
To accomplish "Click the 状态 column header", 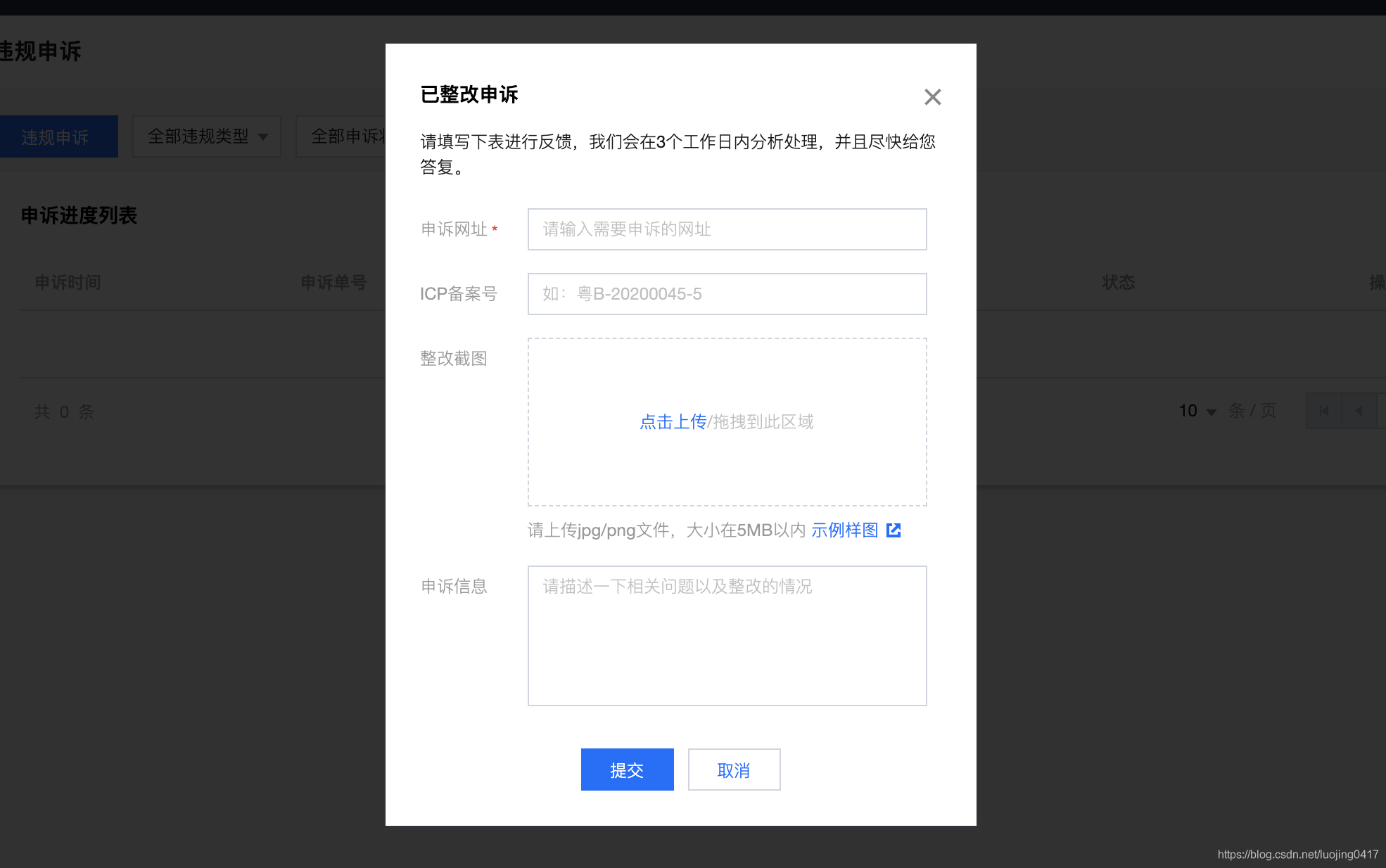I will pos(1118,282).
